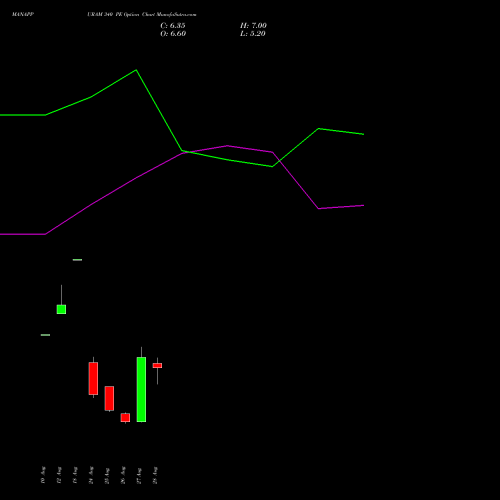Click the 25 Aug date label
This screenshot has height=500, width=500.
(107, 476)
